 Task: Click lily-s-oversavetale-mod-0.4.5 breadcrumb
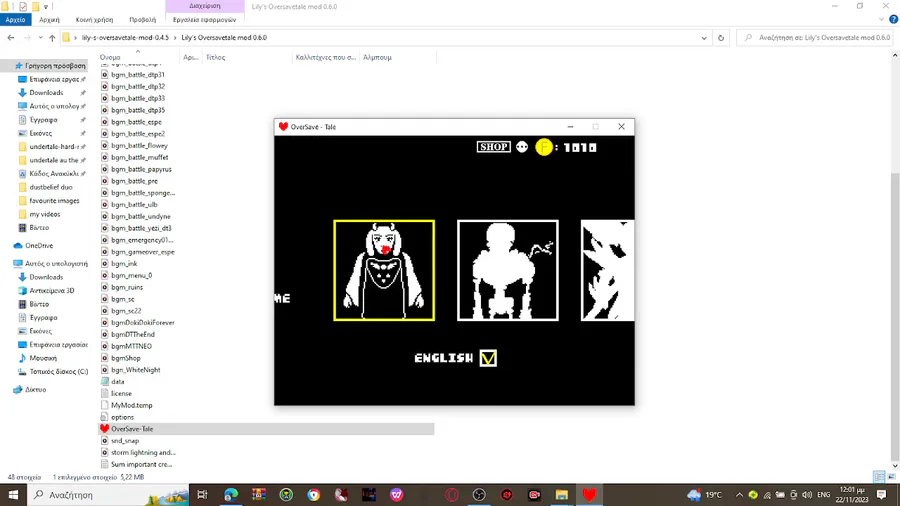coord(125,38)
